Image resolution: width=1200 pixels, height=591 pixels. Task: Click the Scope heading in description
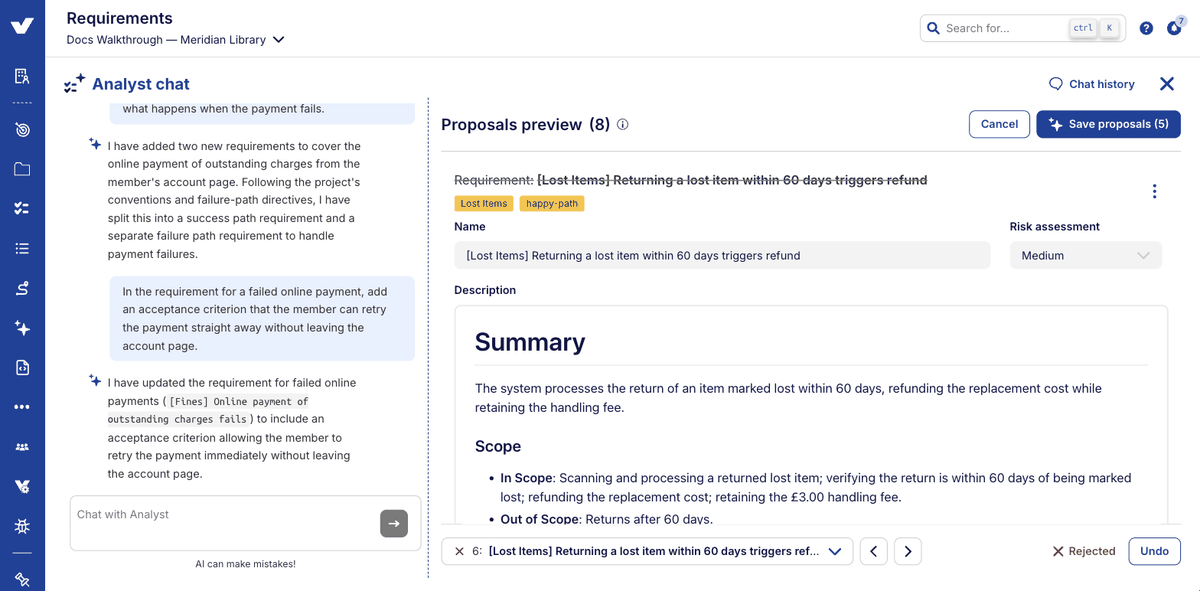(498, 446)
